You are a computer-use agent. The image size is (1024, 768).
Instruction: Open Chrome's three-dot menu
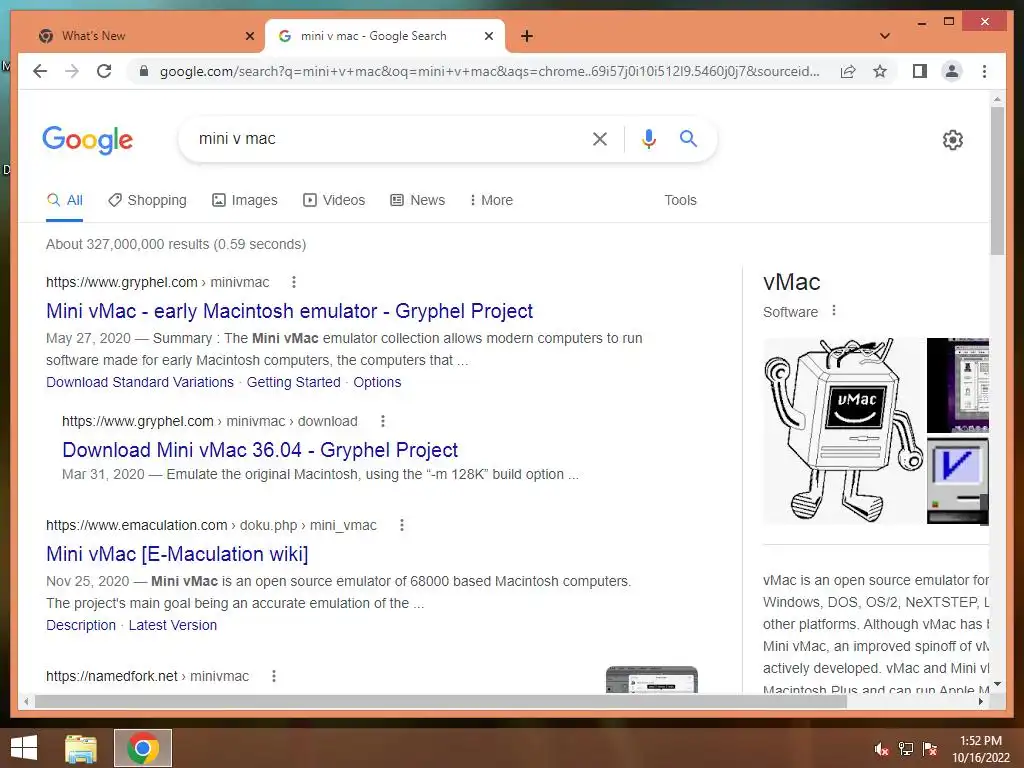[984, 71]
